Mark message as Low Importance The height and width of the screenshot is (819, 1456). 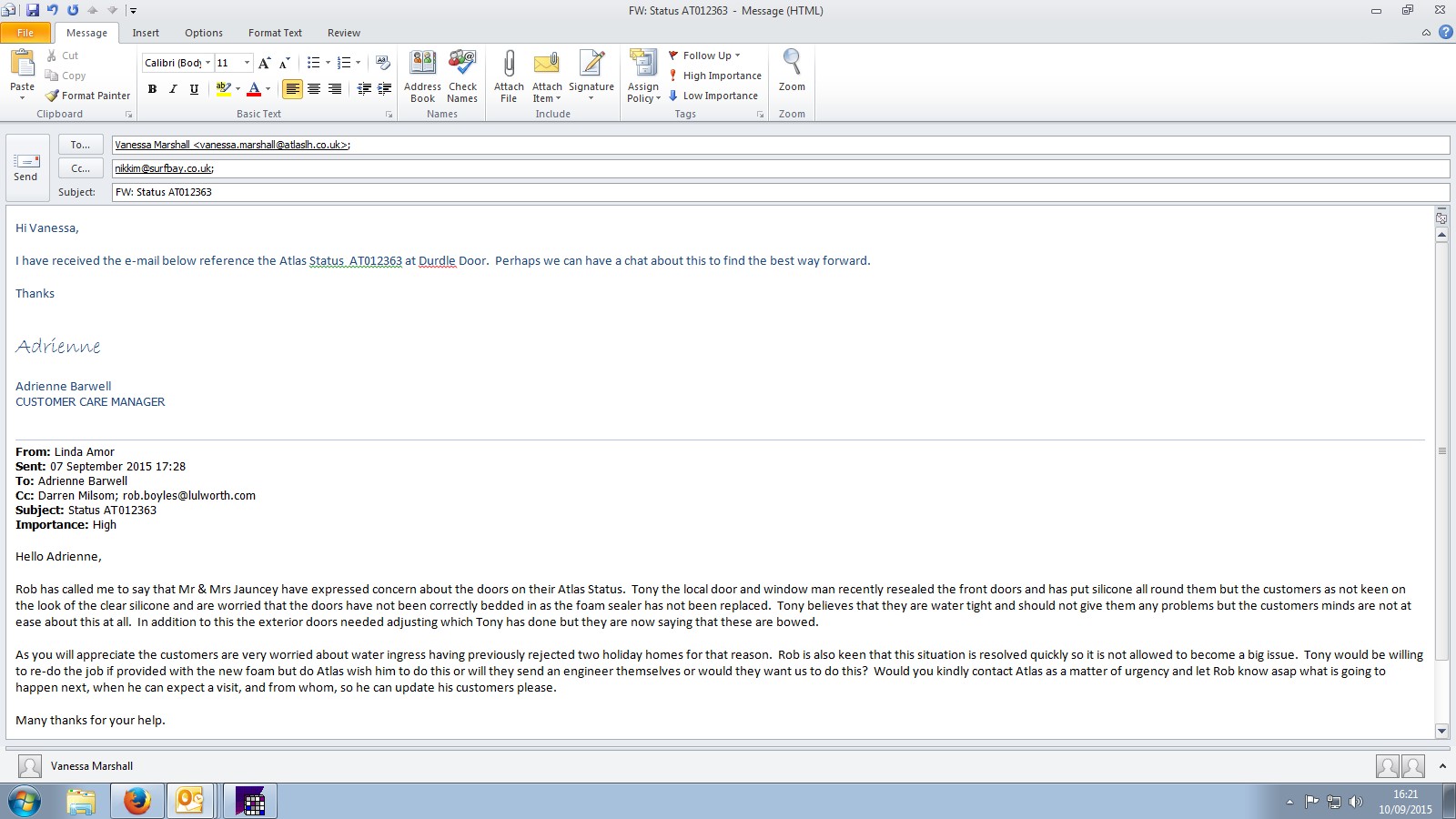[713, 96]
